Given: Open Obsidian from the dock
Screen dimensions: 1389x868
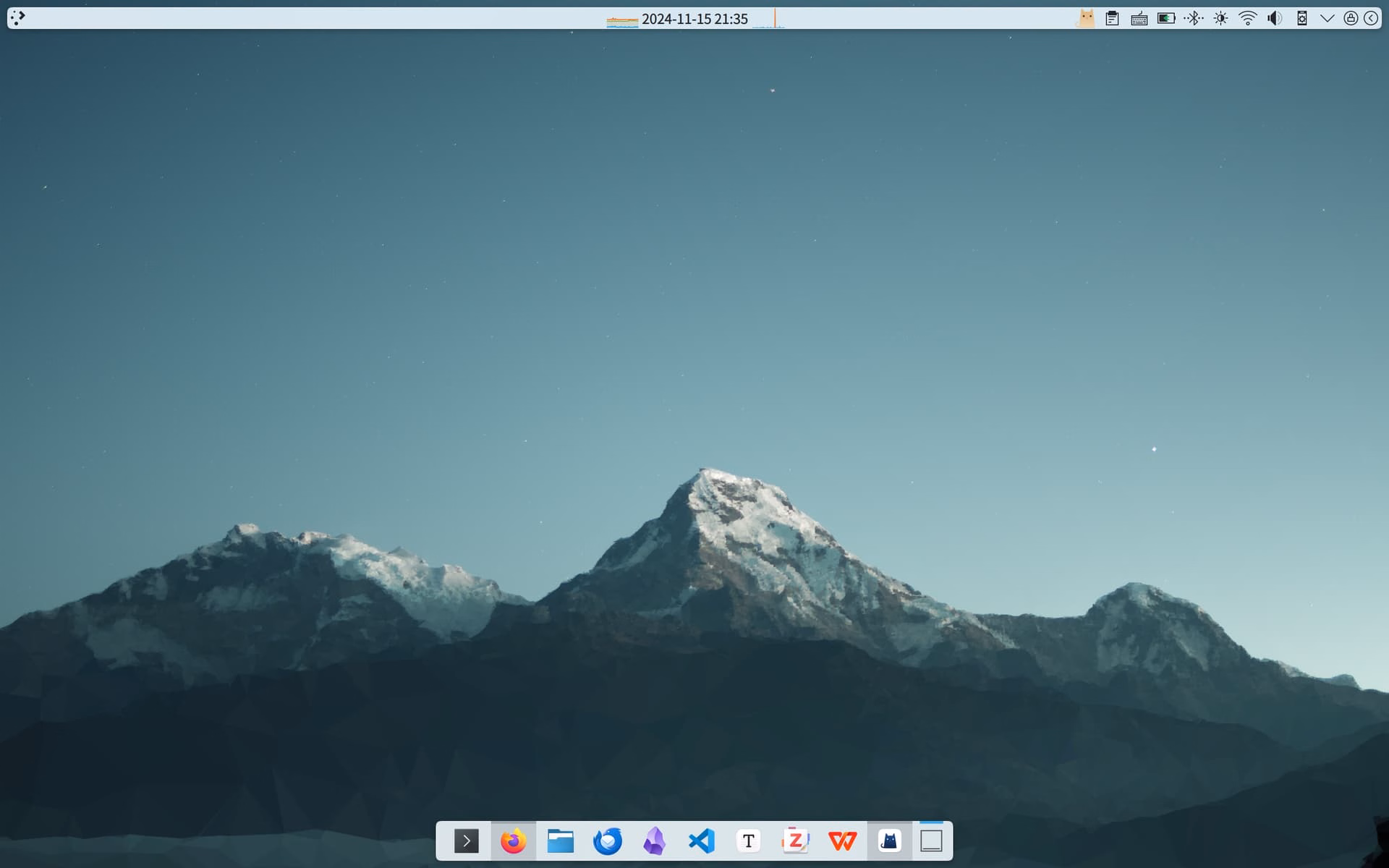Looking at the screenshot, I should [x=655, y=841].
